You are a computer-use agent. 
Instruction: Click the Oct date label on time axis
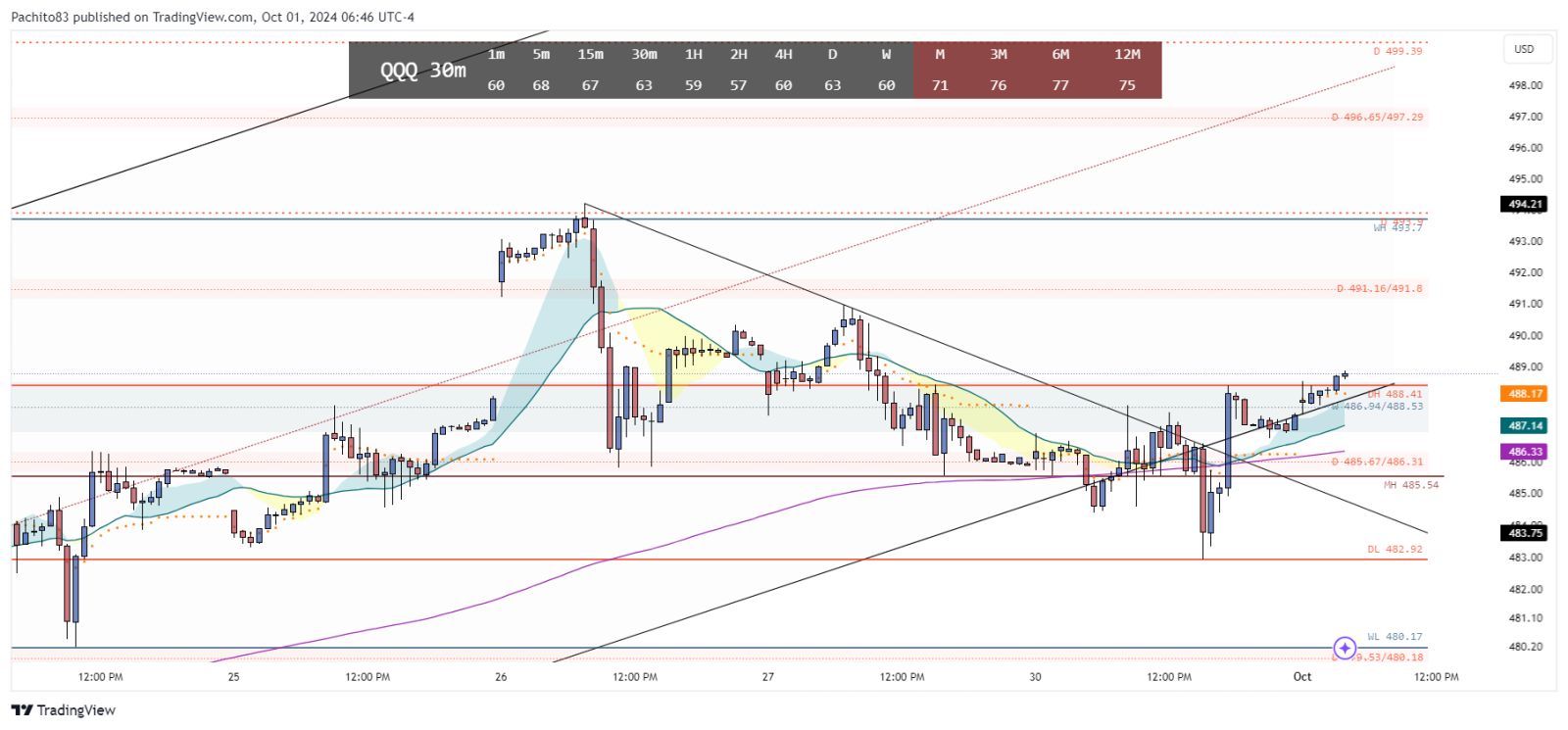1302,677
